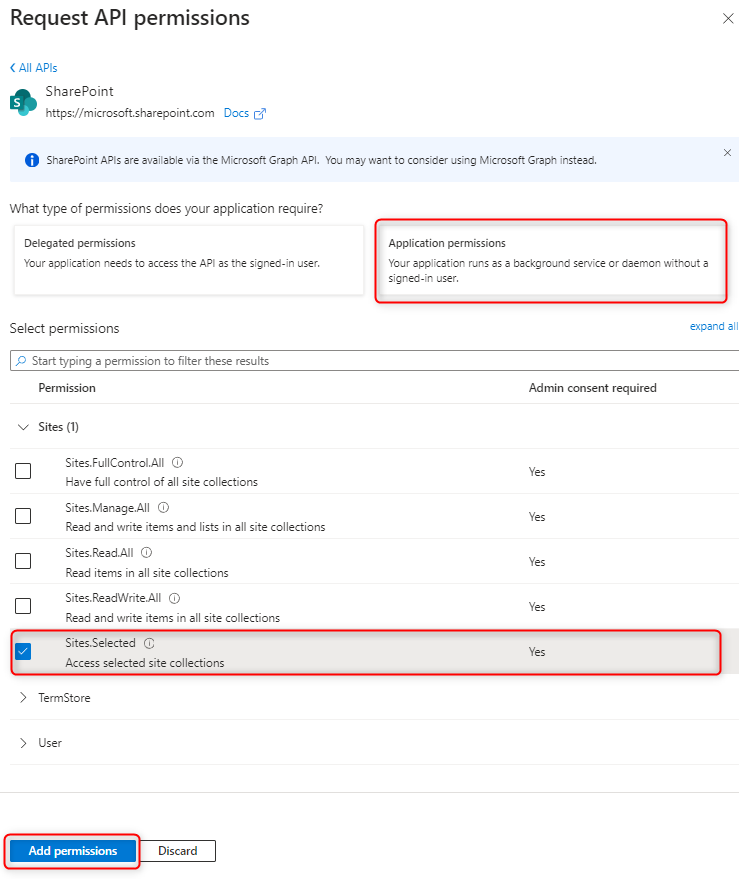Click the Permission column header

67,388
